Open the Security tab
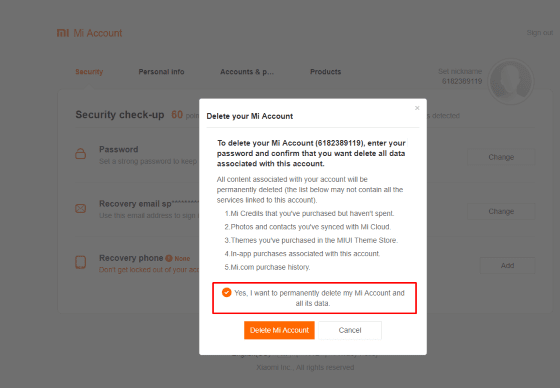The image size is (560, 388). click(89, 72)
